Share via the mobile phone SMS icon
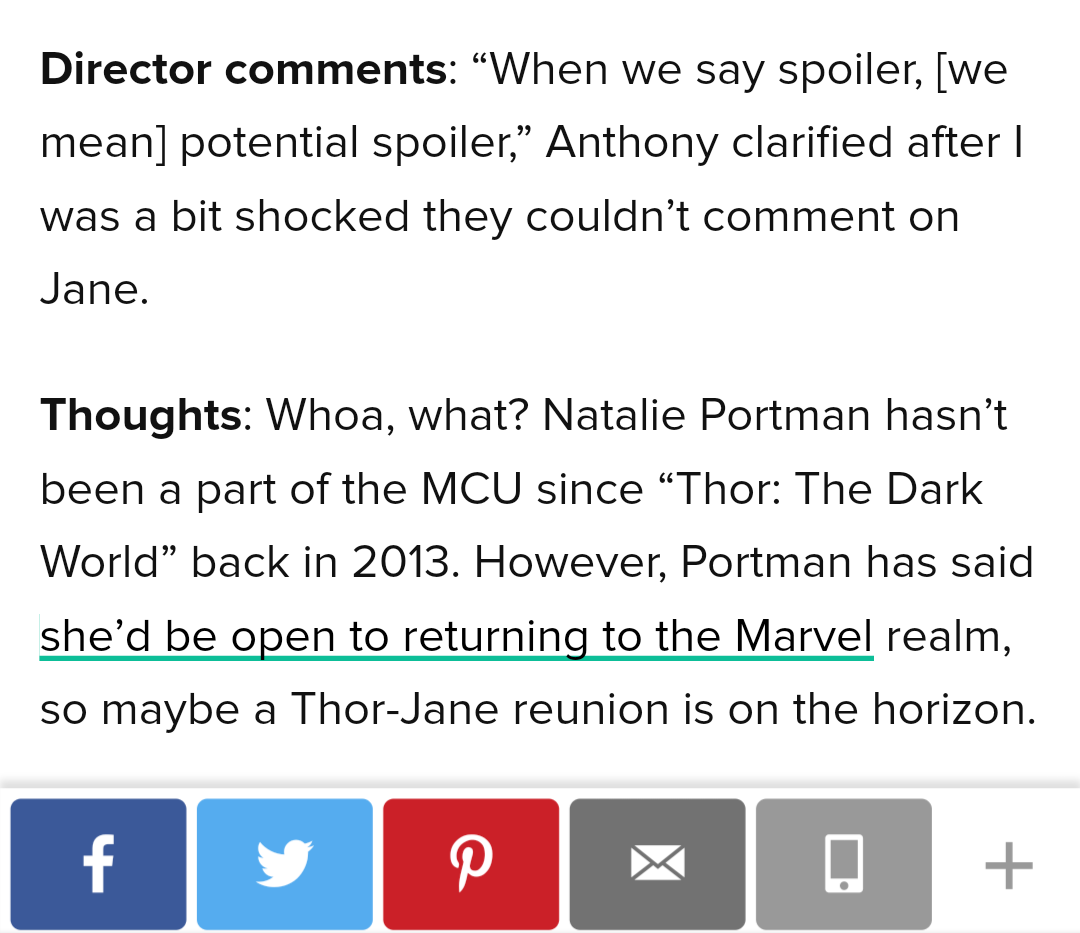Viewport: 1080px width, 933px height. pos(843,864)
